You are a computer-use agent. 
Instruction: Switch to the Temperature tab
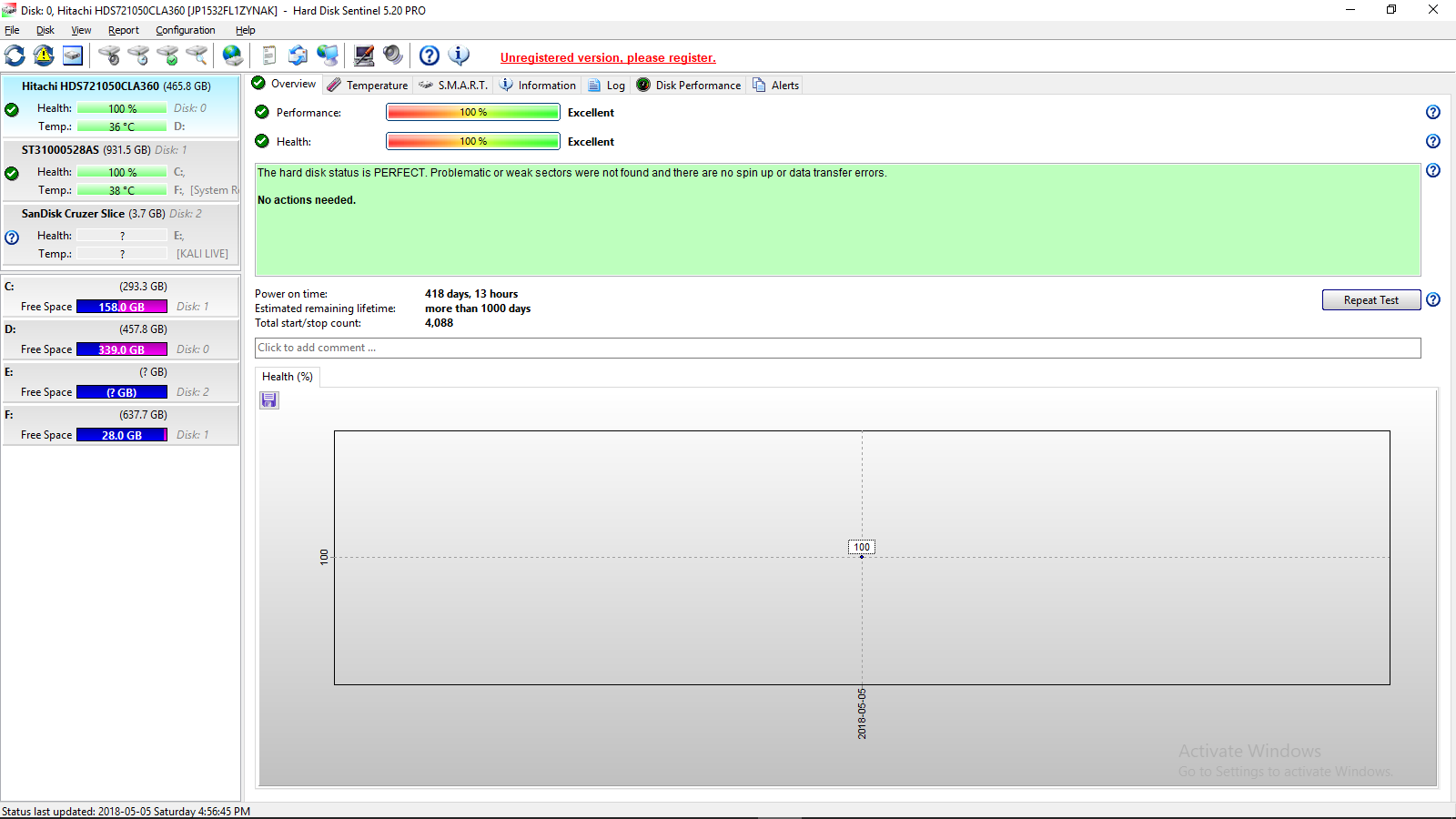[x=369, y=86]
